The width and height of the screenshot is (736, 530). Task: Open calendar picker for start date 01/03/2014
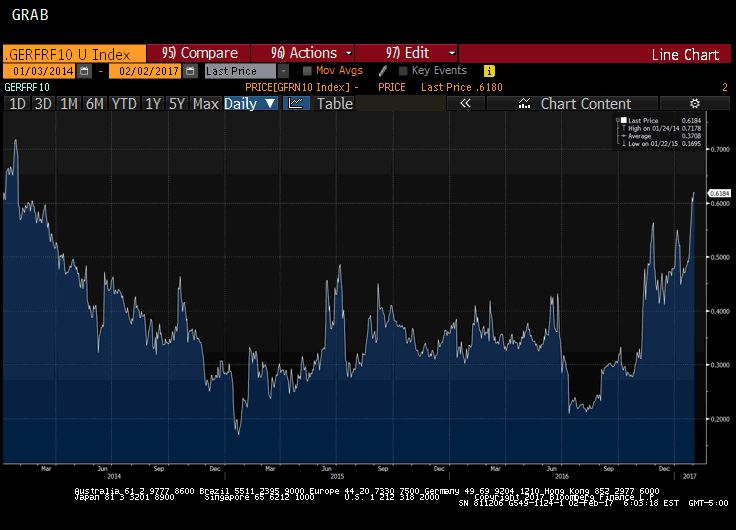(84, 71)
